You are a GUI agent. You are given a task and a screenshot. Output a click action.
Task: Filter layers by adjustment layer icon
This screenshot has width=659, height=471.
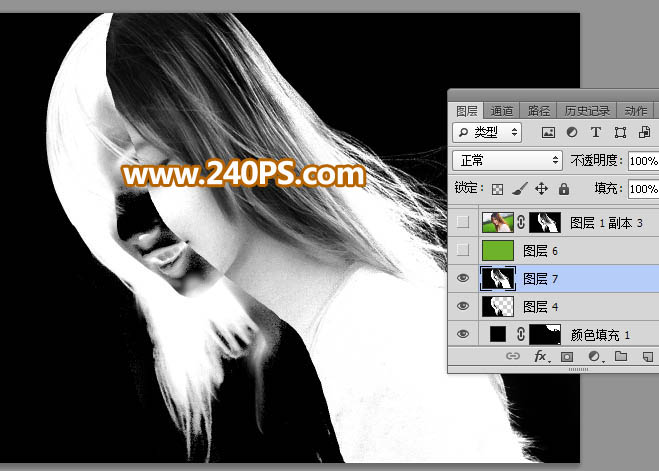click(572, 132)
